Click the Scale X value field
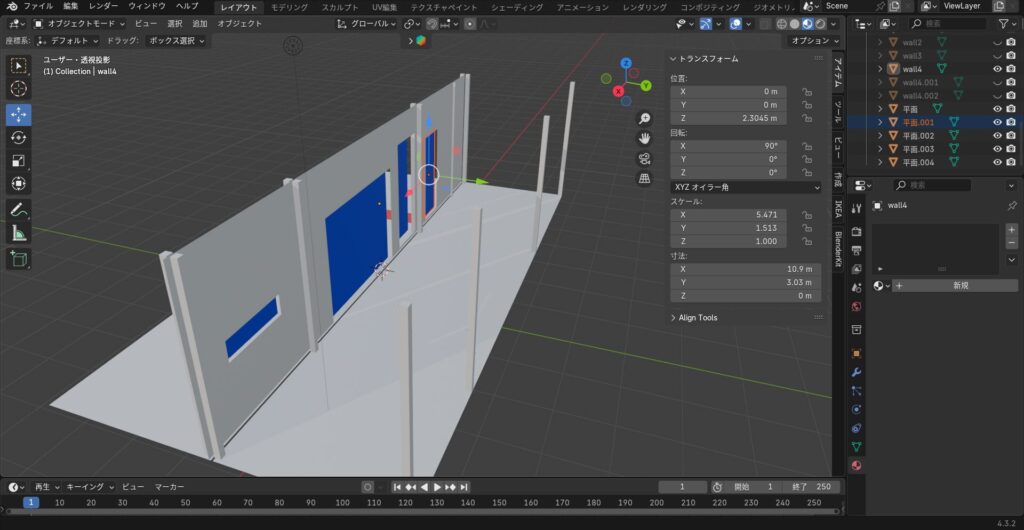Image resolution: width=1024 pixels, height=530 pixels. point(728,214)
